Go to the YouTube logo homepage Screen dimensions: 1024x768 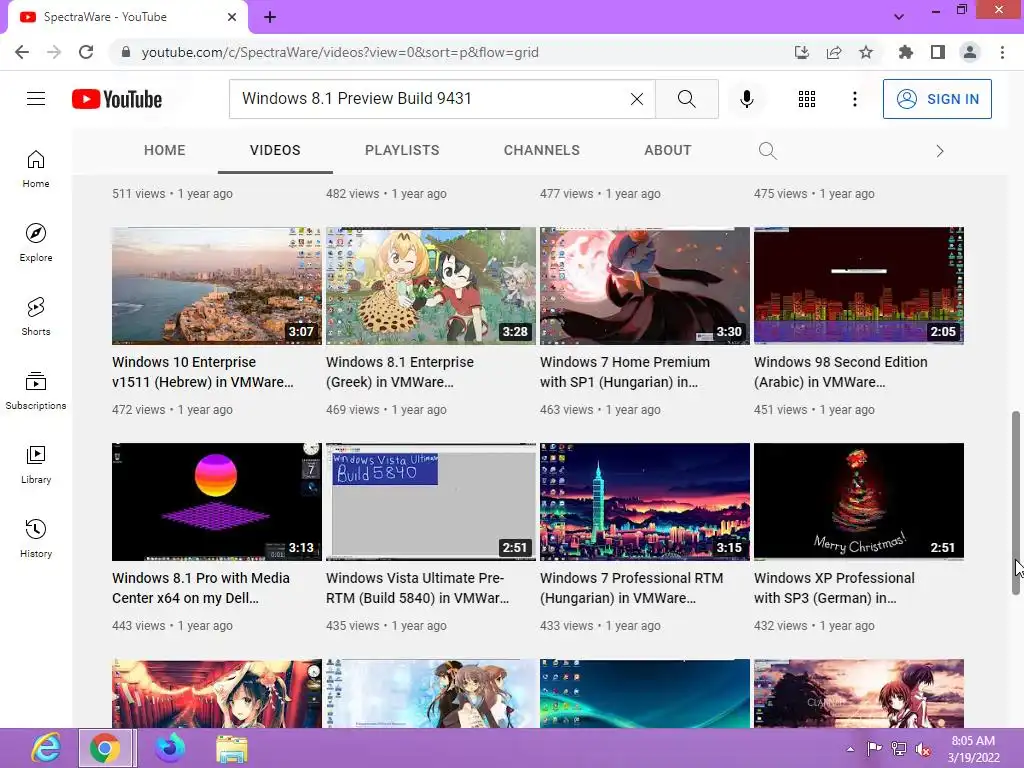[x=117, y=99]
